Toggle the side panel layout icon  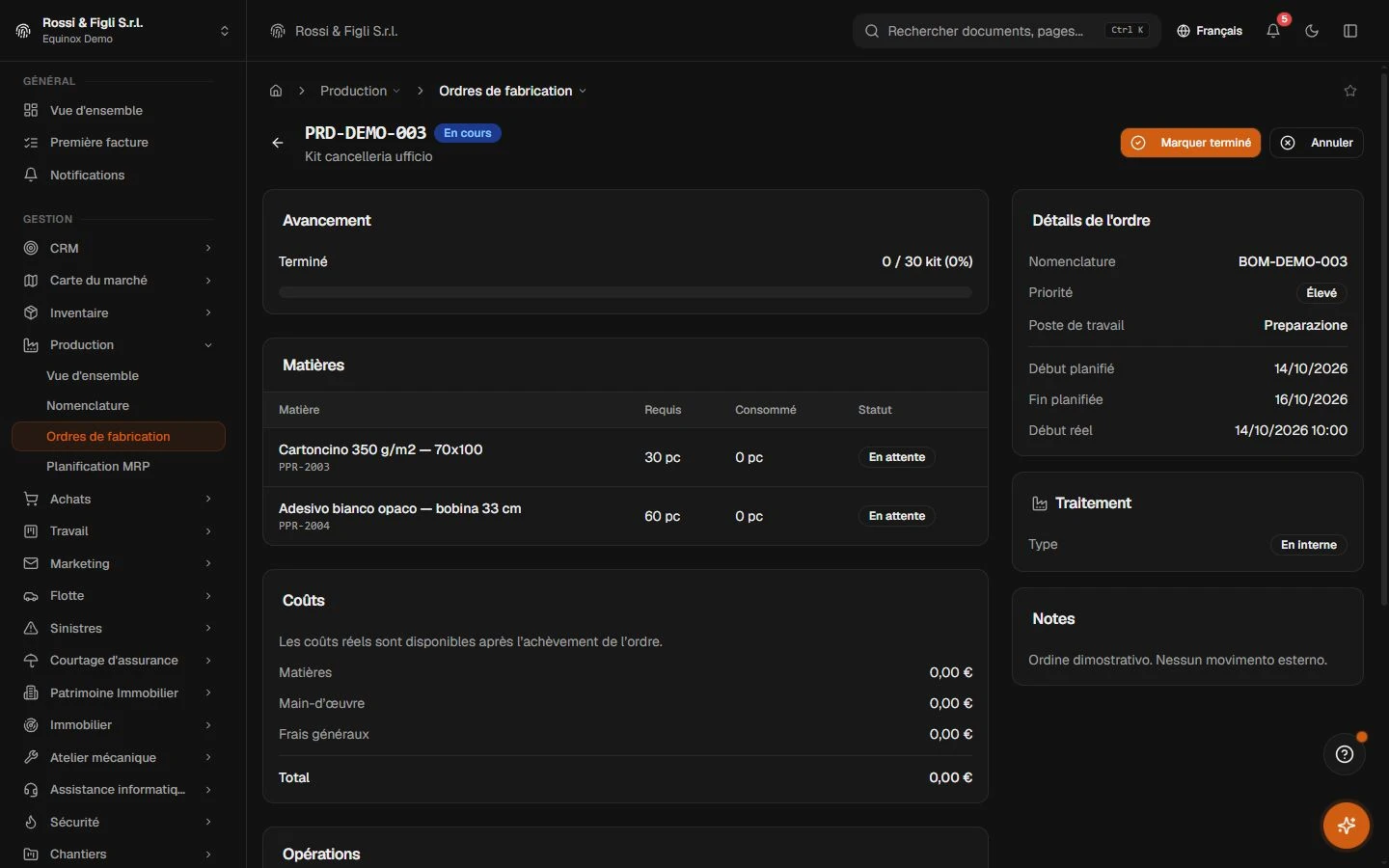1350,31
